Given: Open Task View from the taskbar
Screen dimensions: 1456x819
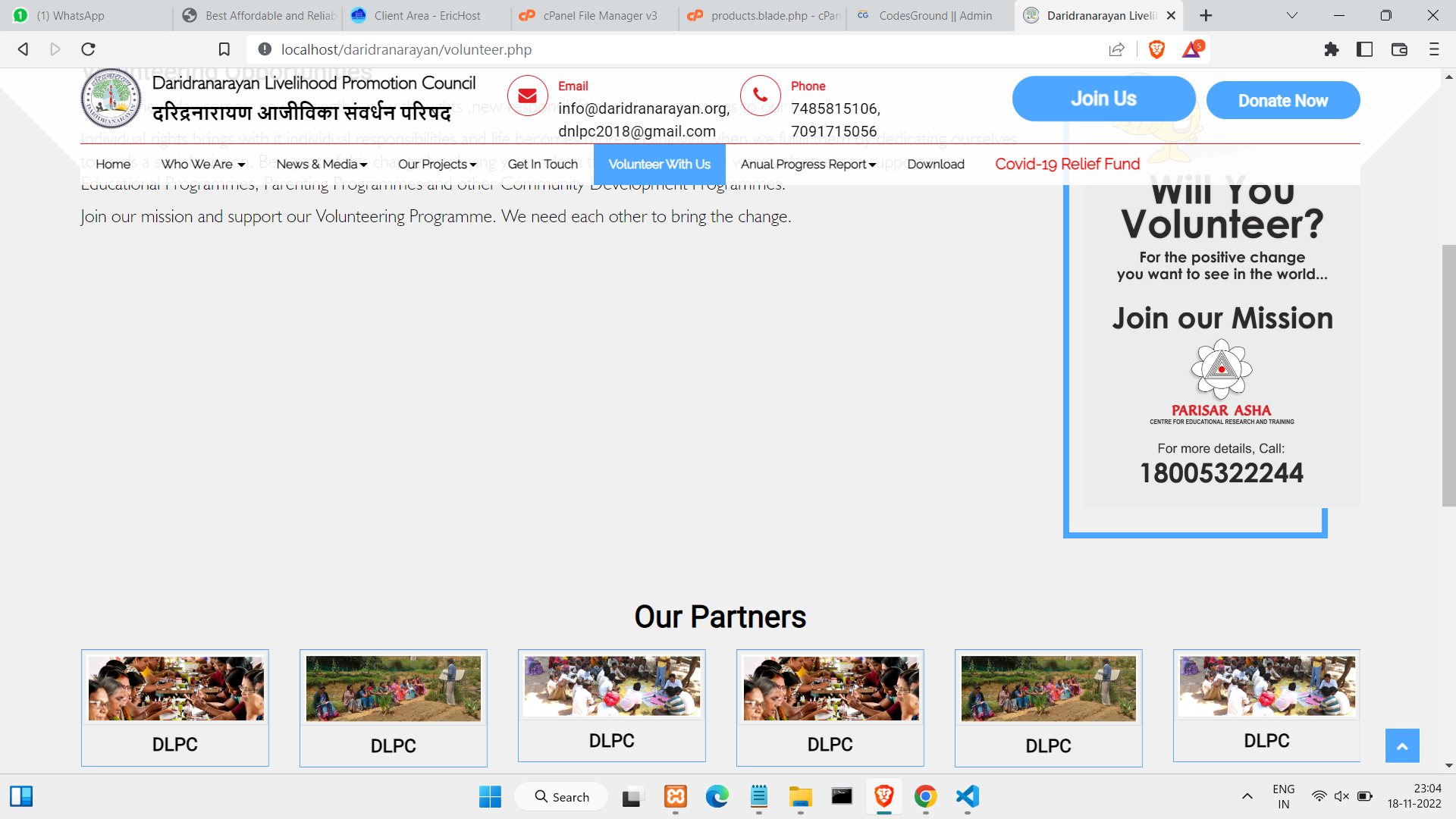Looking at the screenshot, I should click(x=631, y=797).
